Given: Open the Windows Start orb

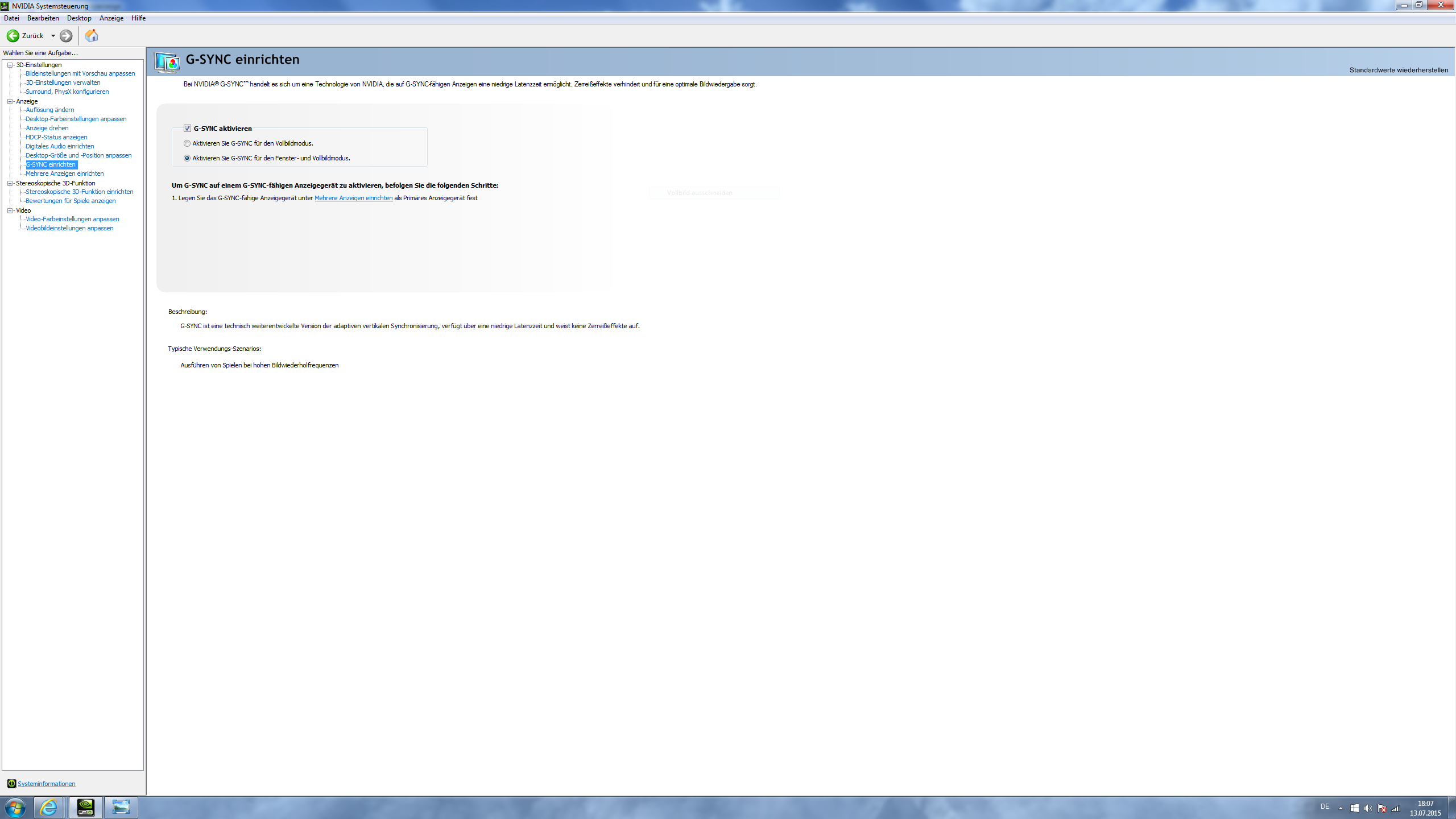Looking at the screenshot, I should coord(15,808).
